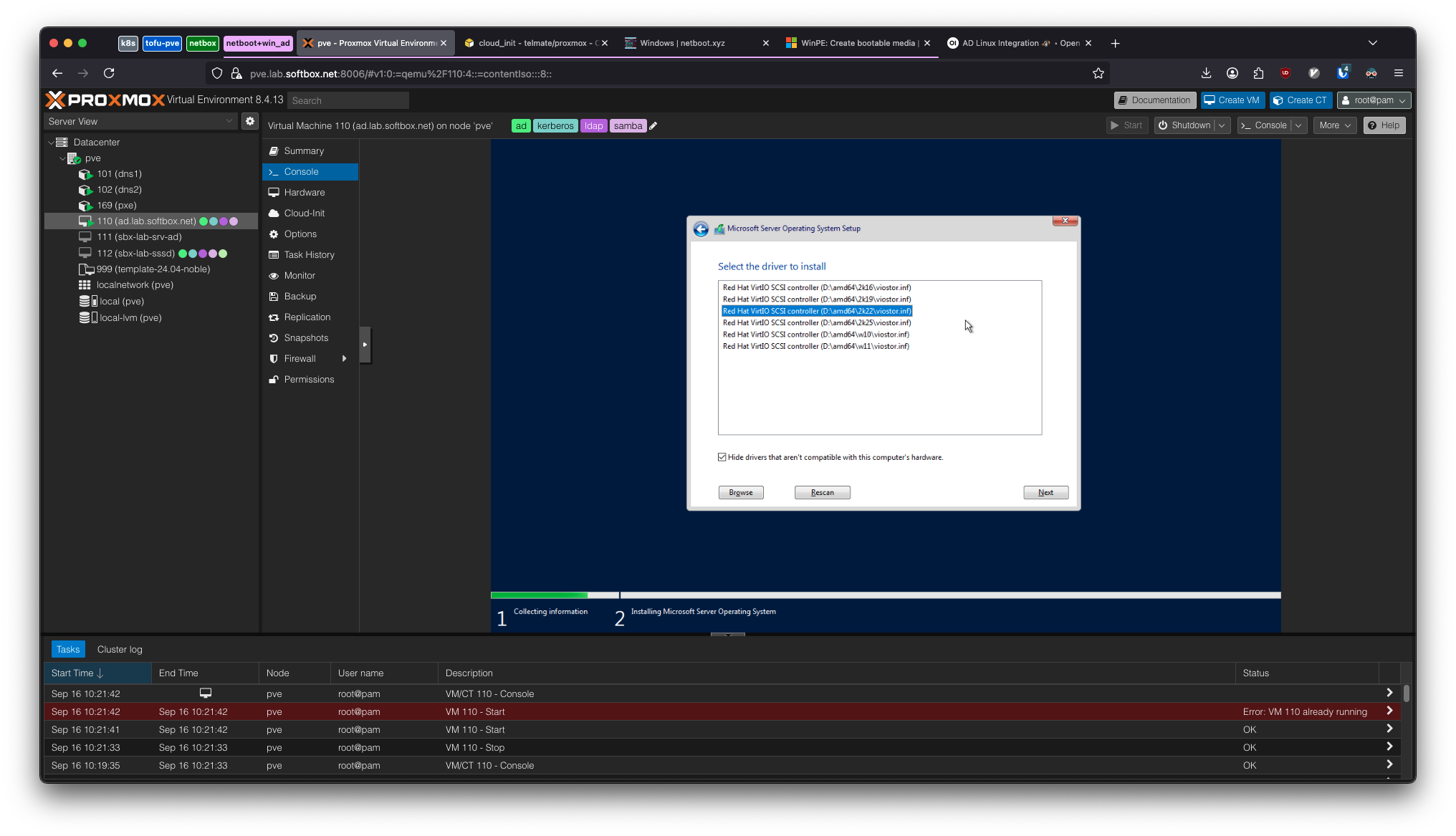The width and height of the screenshot is (1456, 836).
Task: Switch to the Cluster log tab
Action: point(119,649)
